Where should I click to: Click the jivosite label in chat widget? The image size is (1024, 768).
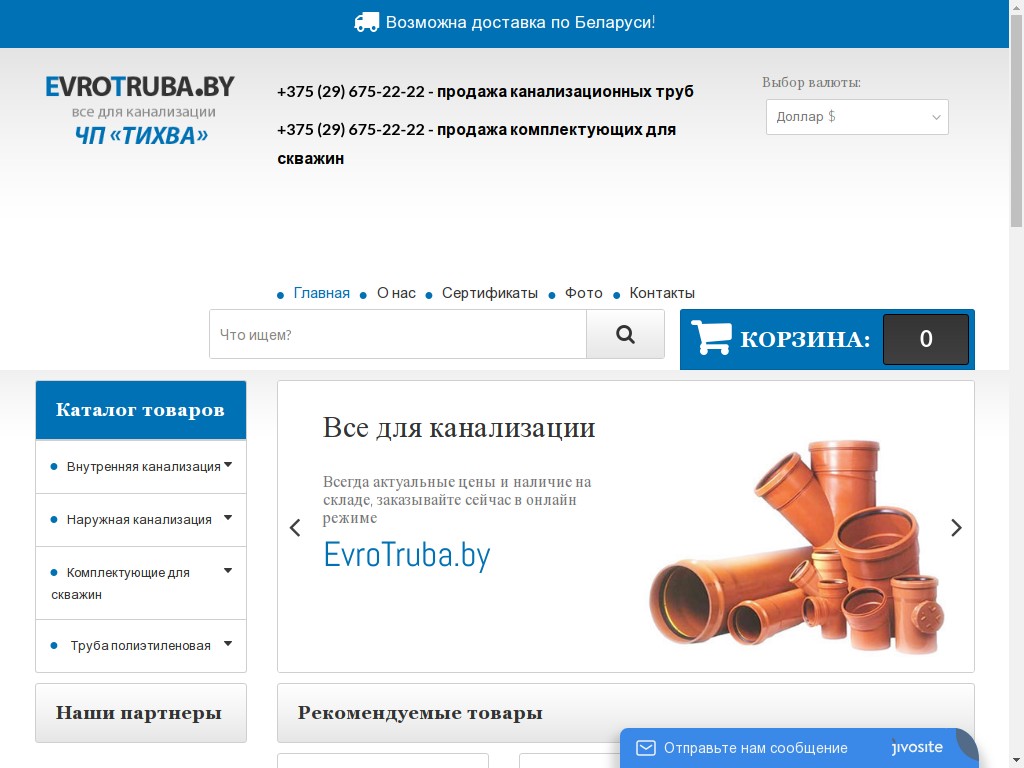pos(917,747)
